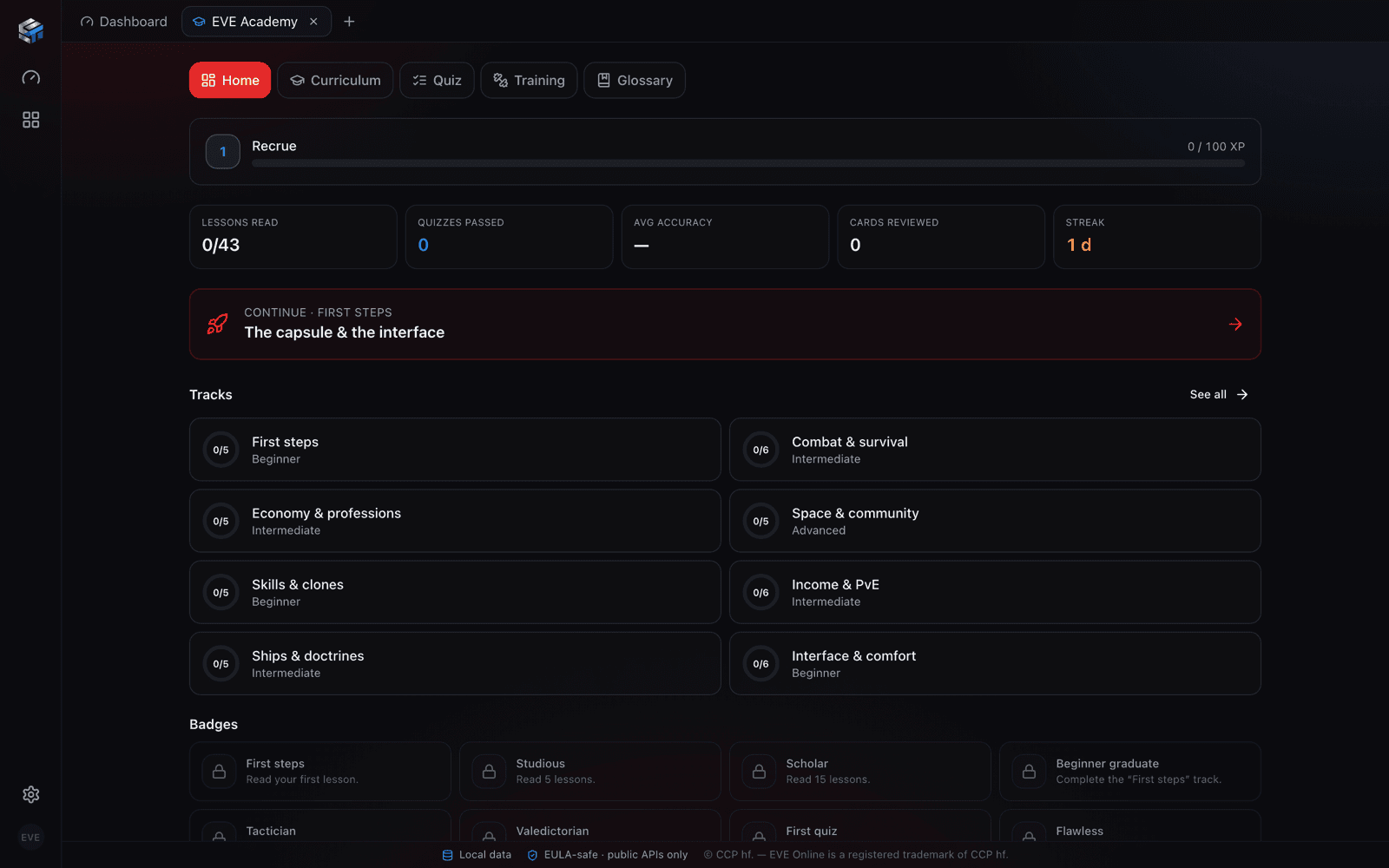Click the Quizzes Passed stat card
Screen dimensions: 1389x868
(x=510, y=237)
